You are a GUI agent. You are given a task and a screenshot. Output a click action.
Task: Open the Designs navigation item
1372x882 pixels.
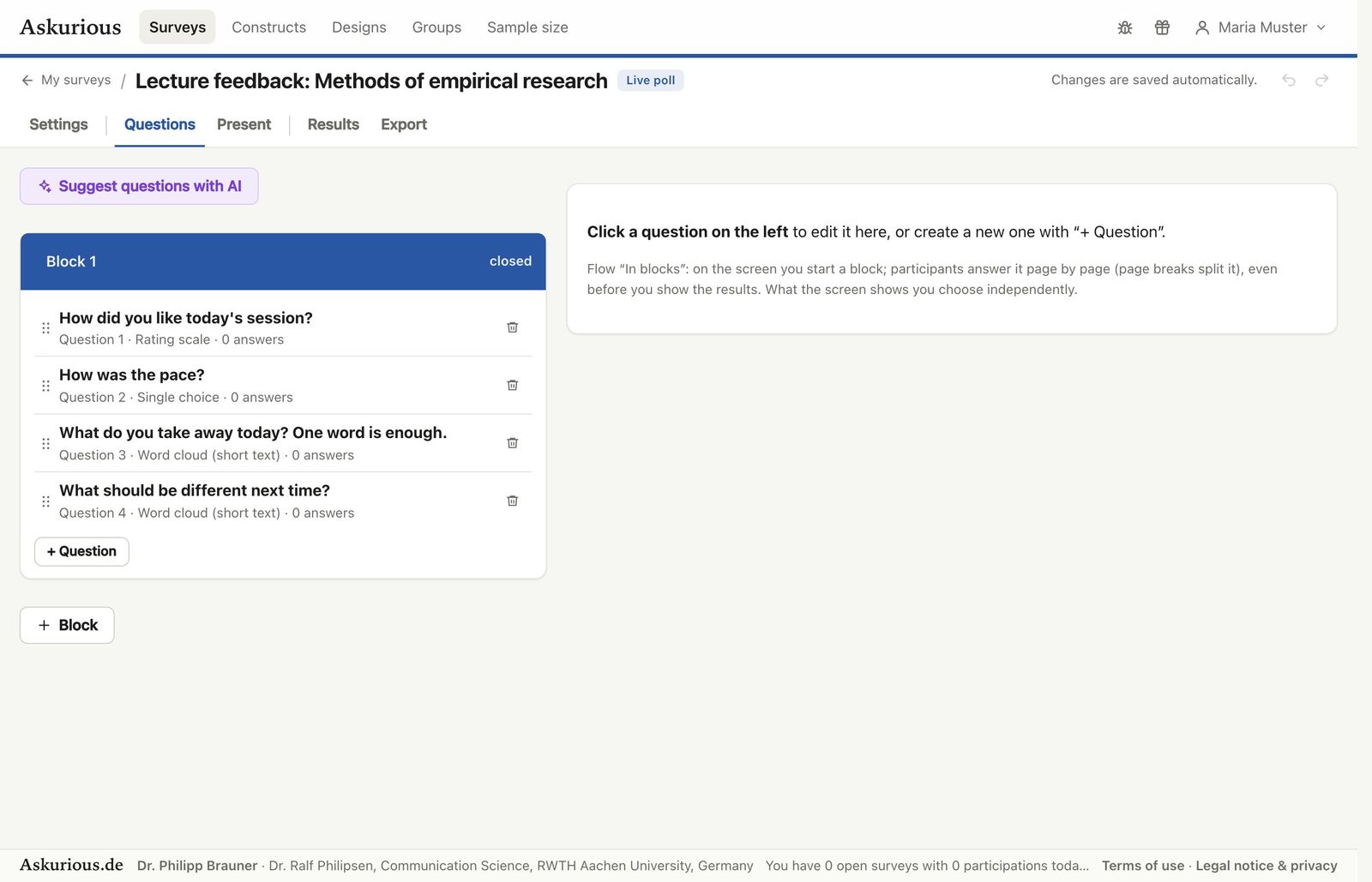(x=359, y=27)
